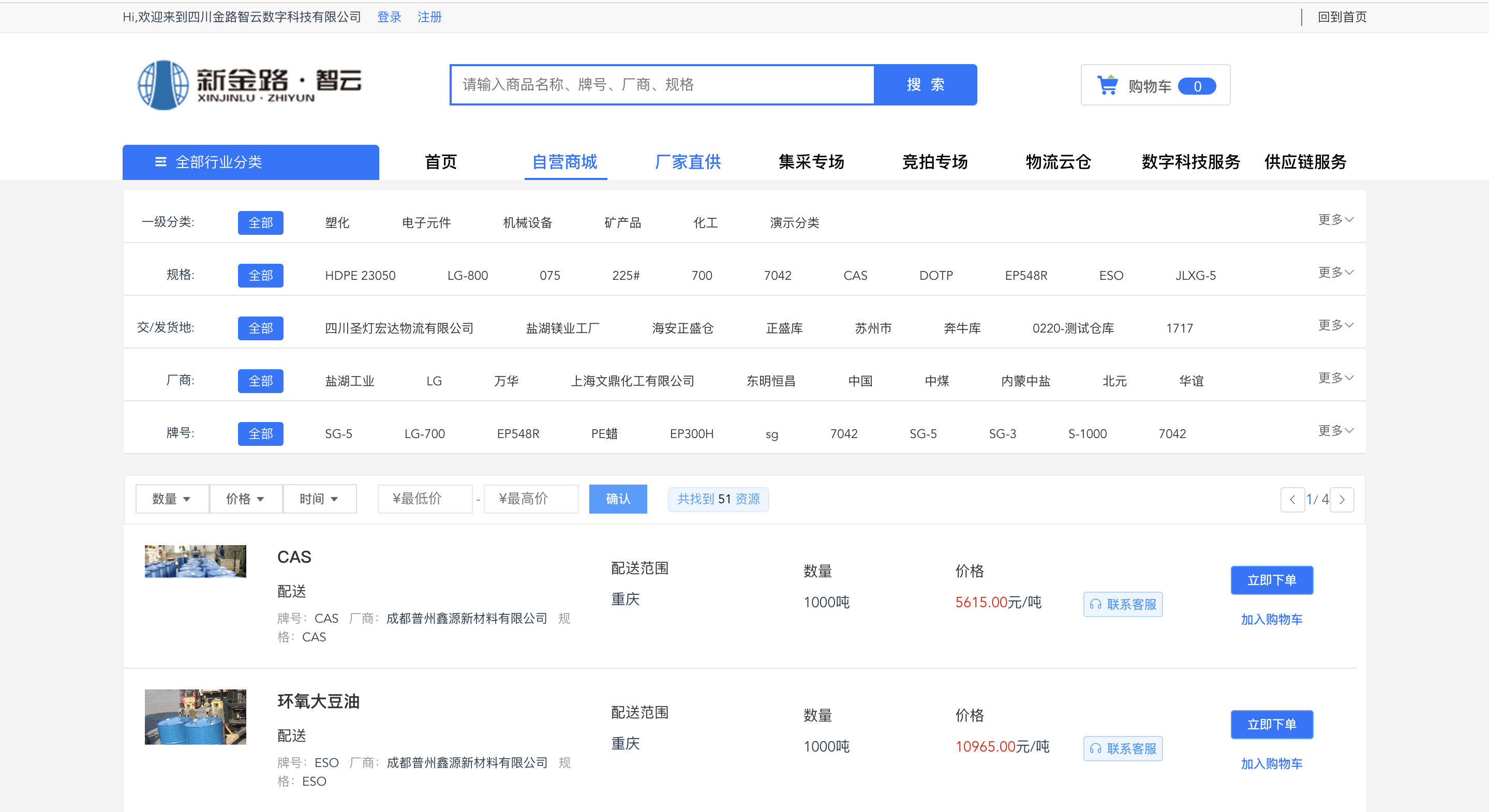
Task: Open 数字科技服务 tab
Action: pyautogui.click(x=1191, y=162)
